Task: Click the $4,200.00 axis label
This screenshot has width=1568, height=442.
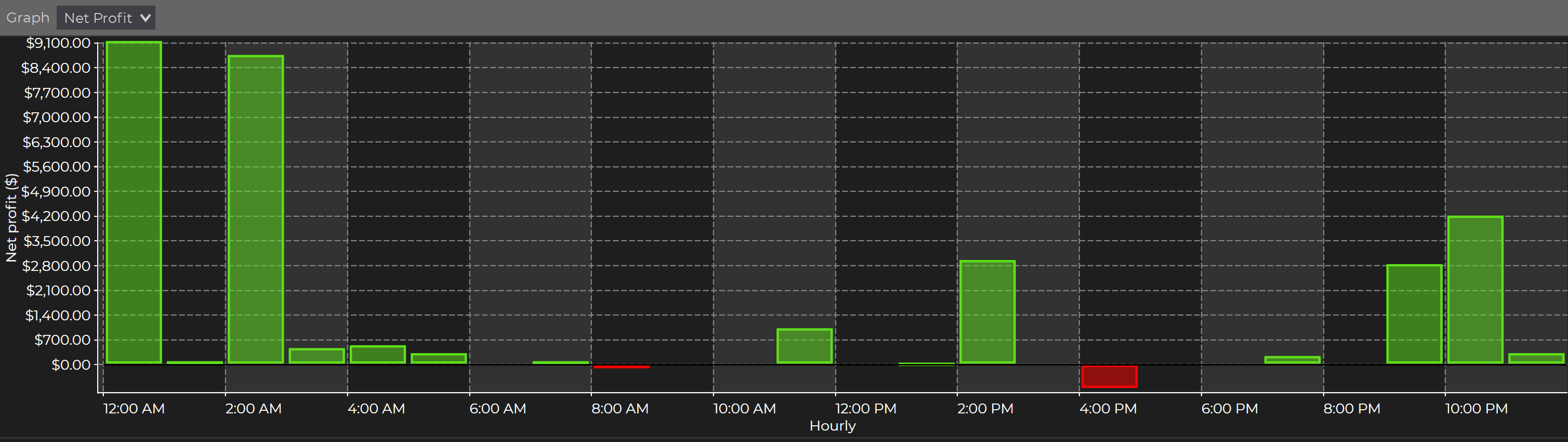Action: point(56,216)
